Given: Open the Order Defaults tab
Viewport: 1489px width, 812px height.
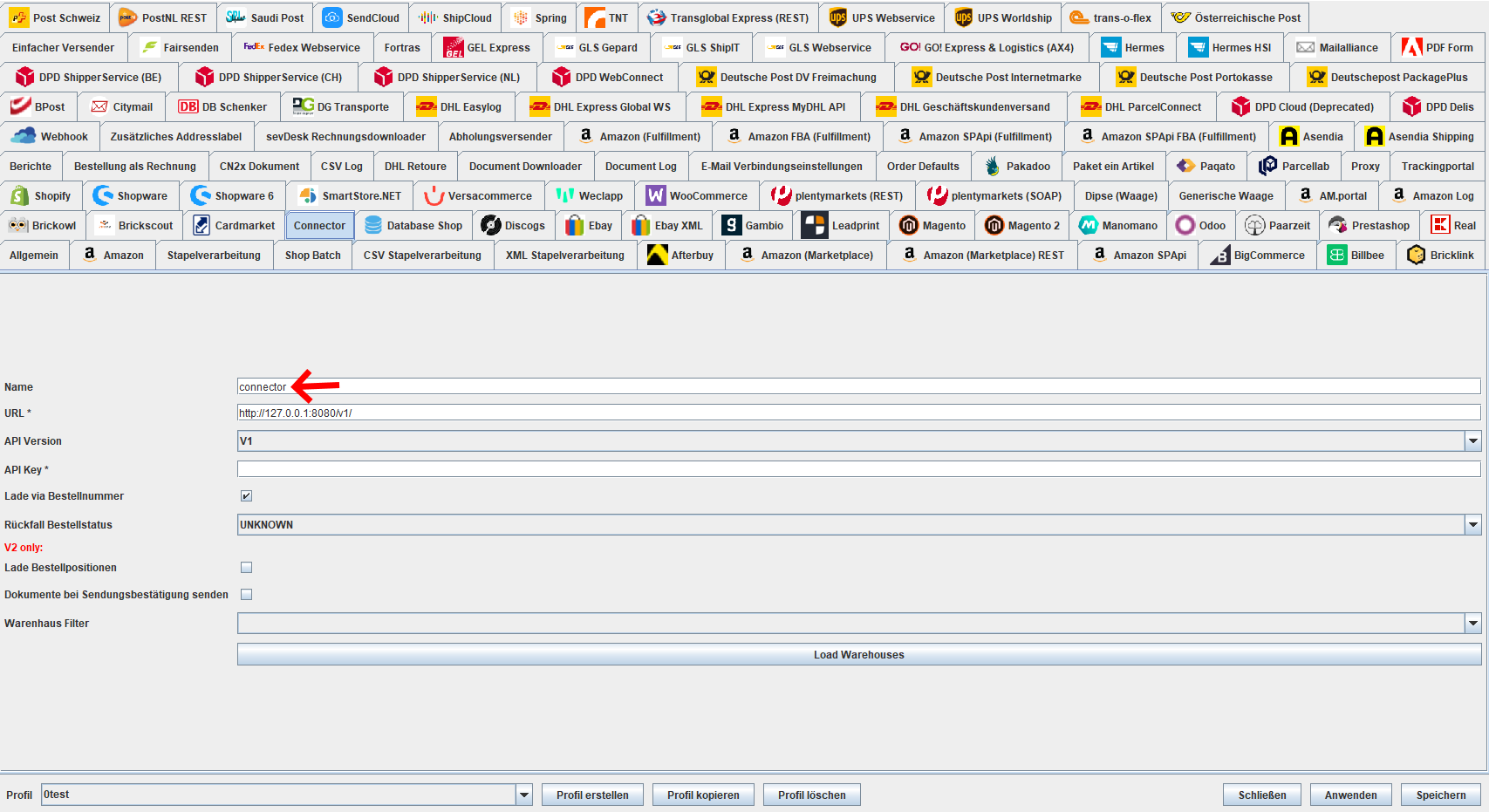Looking at the screenshot, I should tap(923, 166).
